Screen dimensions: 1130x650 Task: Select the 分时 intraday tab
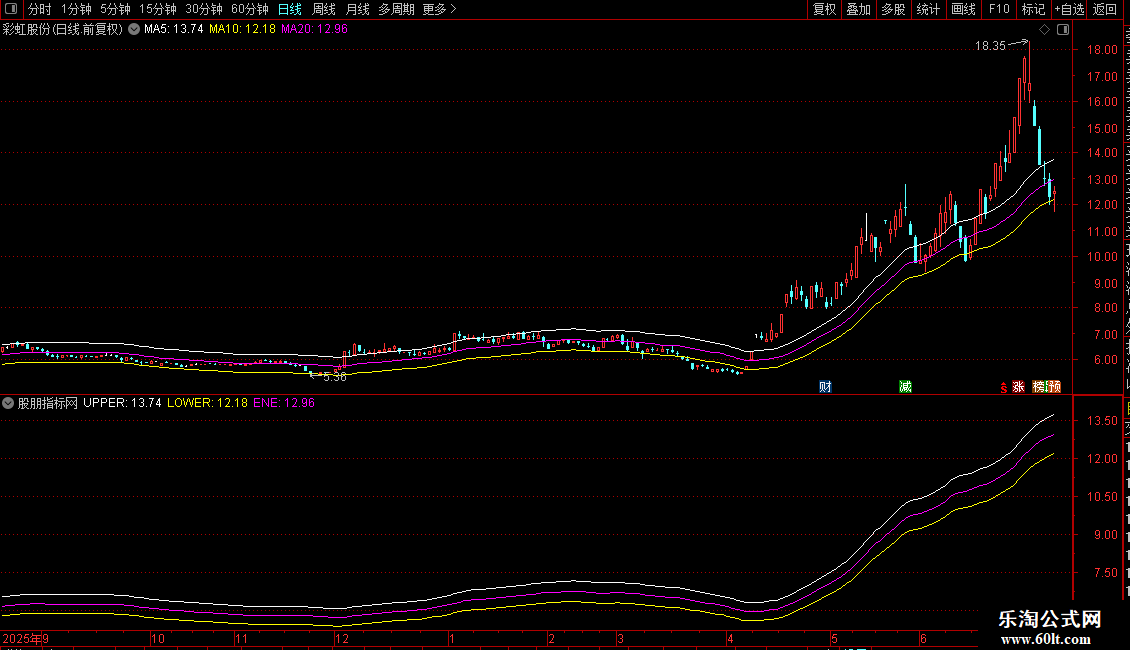click(40, 9)
